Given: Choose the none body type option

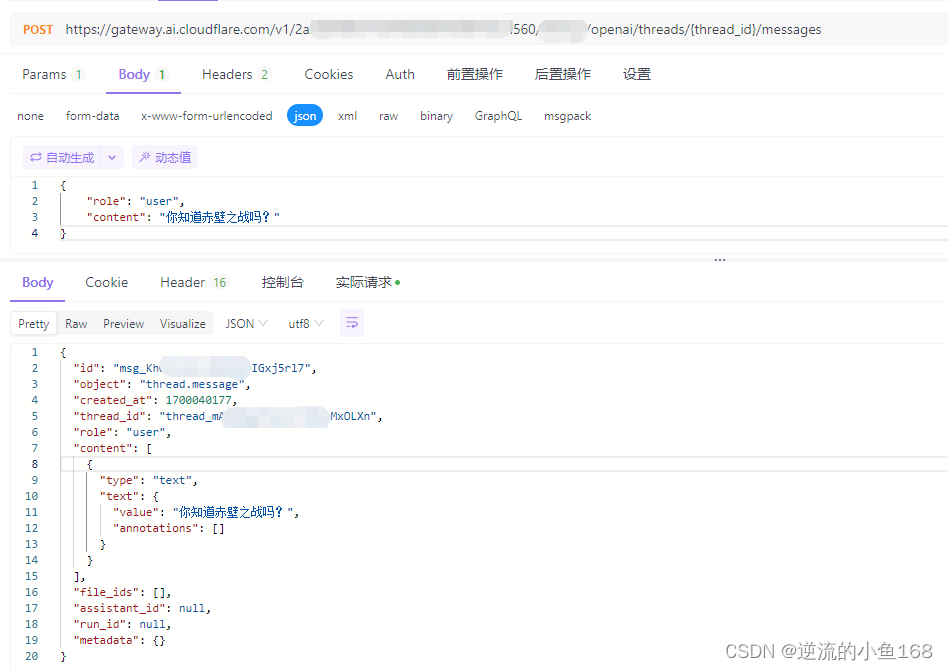Looking at the screenshot, I should click(30, 116).
